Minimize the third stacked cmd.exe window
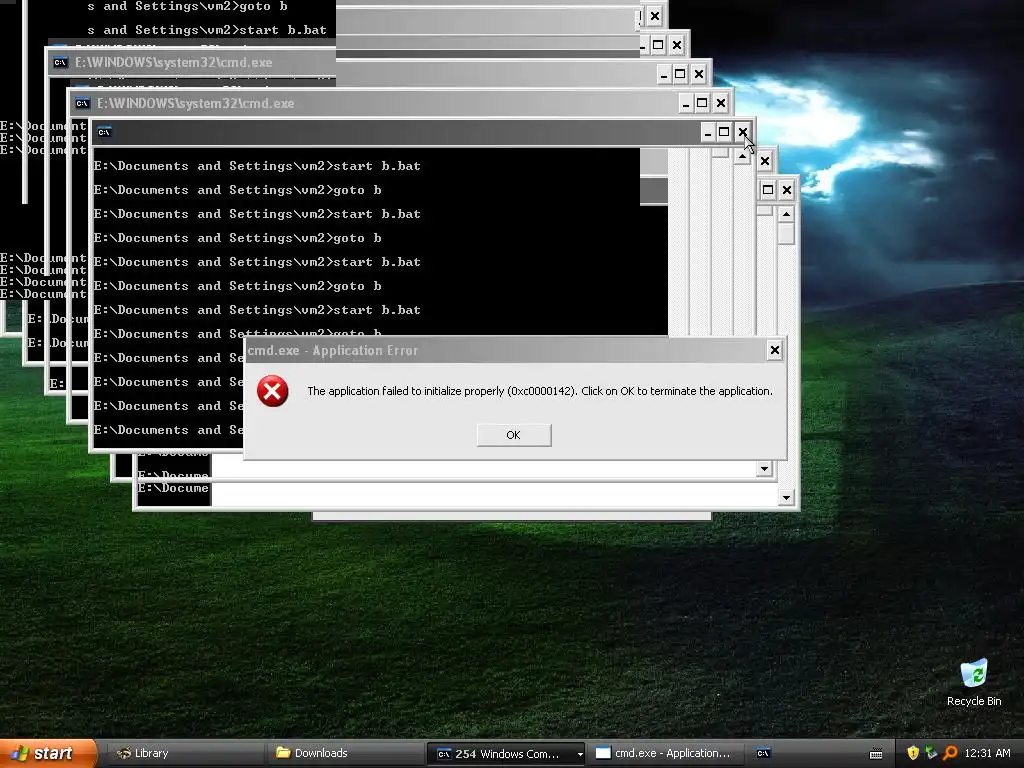This screenshot has height=768, width=1024. click(x=664, y=74)
